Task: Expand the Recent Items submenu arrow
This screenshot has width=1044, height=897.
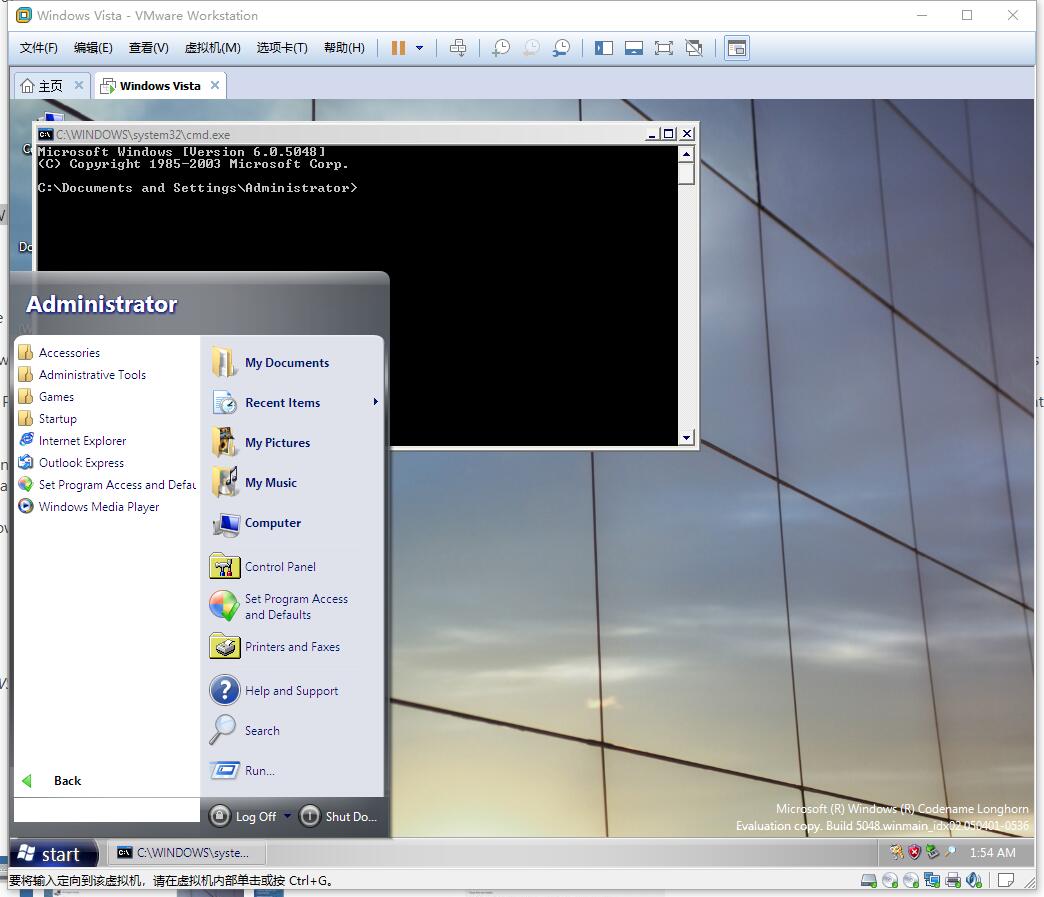Action: 376,402
